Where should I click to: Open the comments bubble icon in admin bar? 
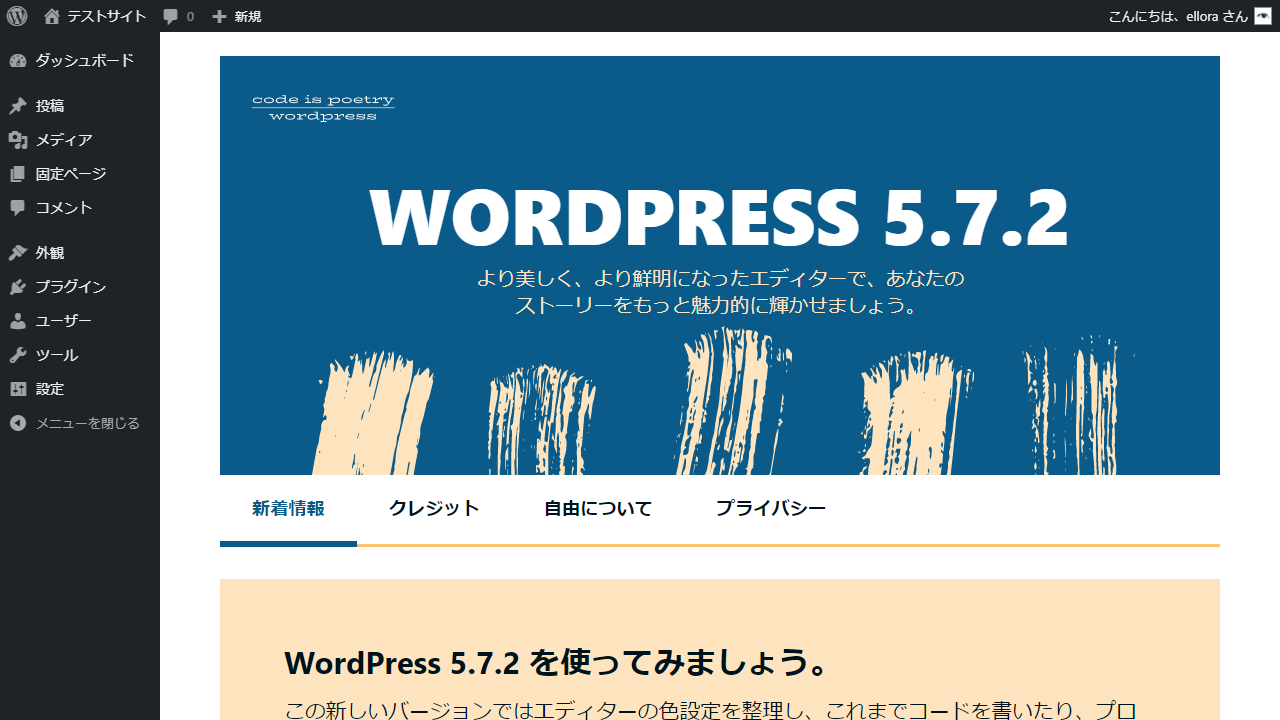pos(171,17)
